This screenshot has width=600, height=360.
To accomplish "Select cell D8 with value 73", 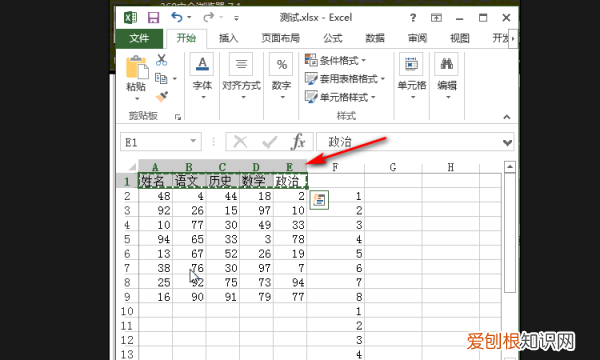I will (x=256, y=282).
